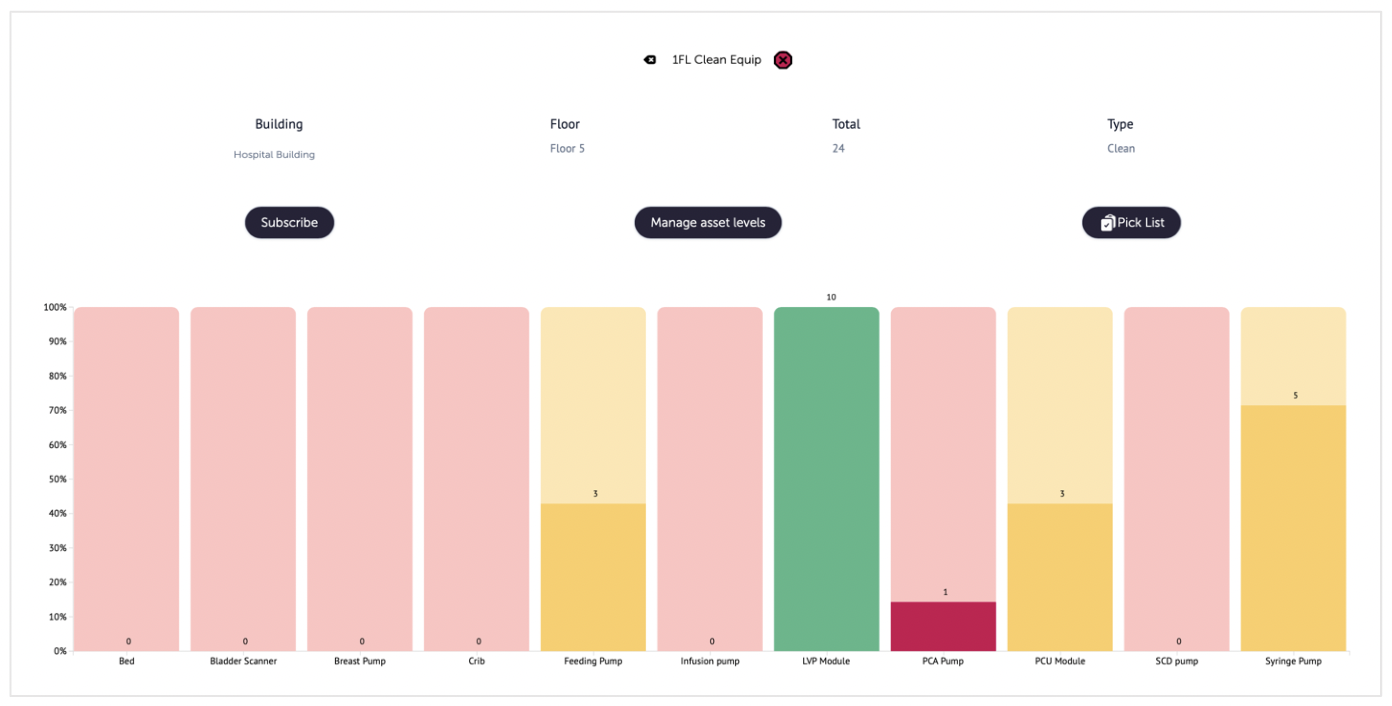
Task: Select the Syringe Pump filled yellow bar
Action: 1293,528
